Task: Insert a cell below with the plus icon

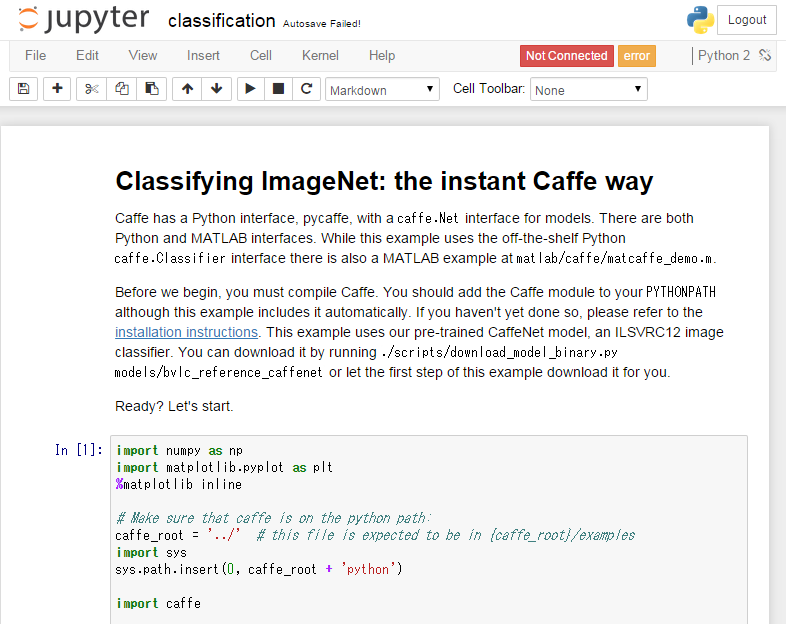Action: (57, 89)
